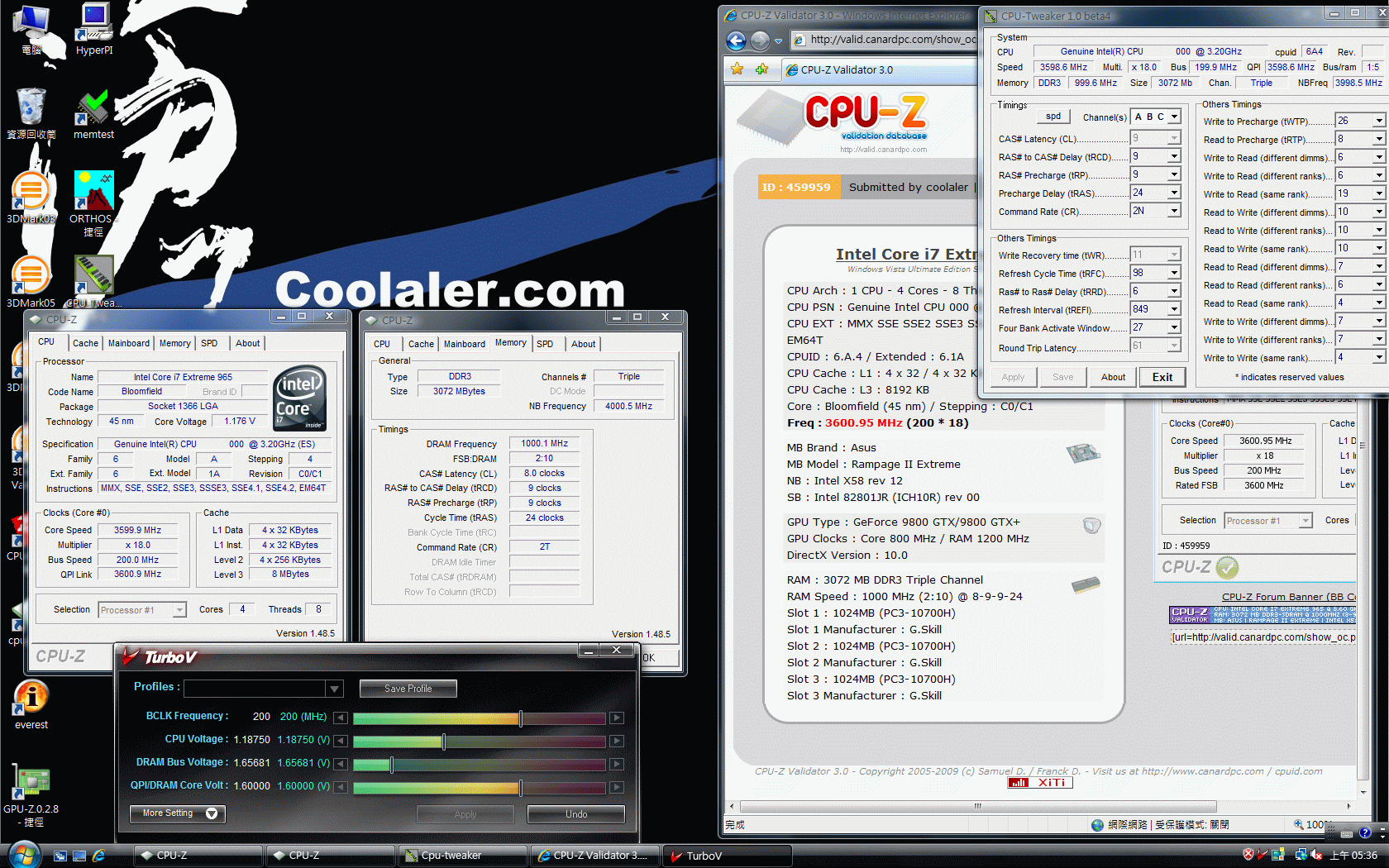Open Processor #1 selection dropdown in CPU-Z
This screenshot has width=1389, height=868.
(x=178, y=610)
